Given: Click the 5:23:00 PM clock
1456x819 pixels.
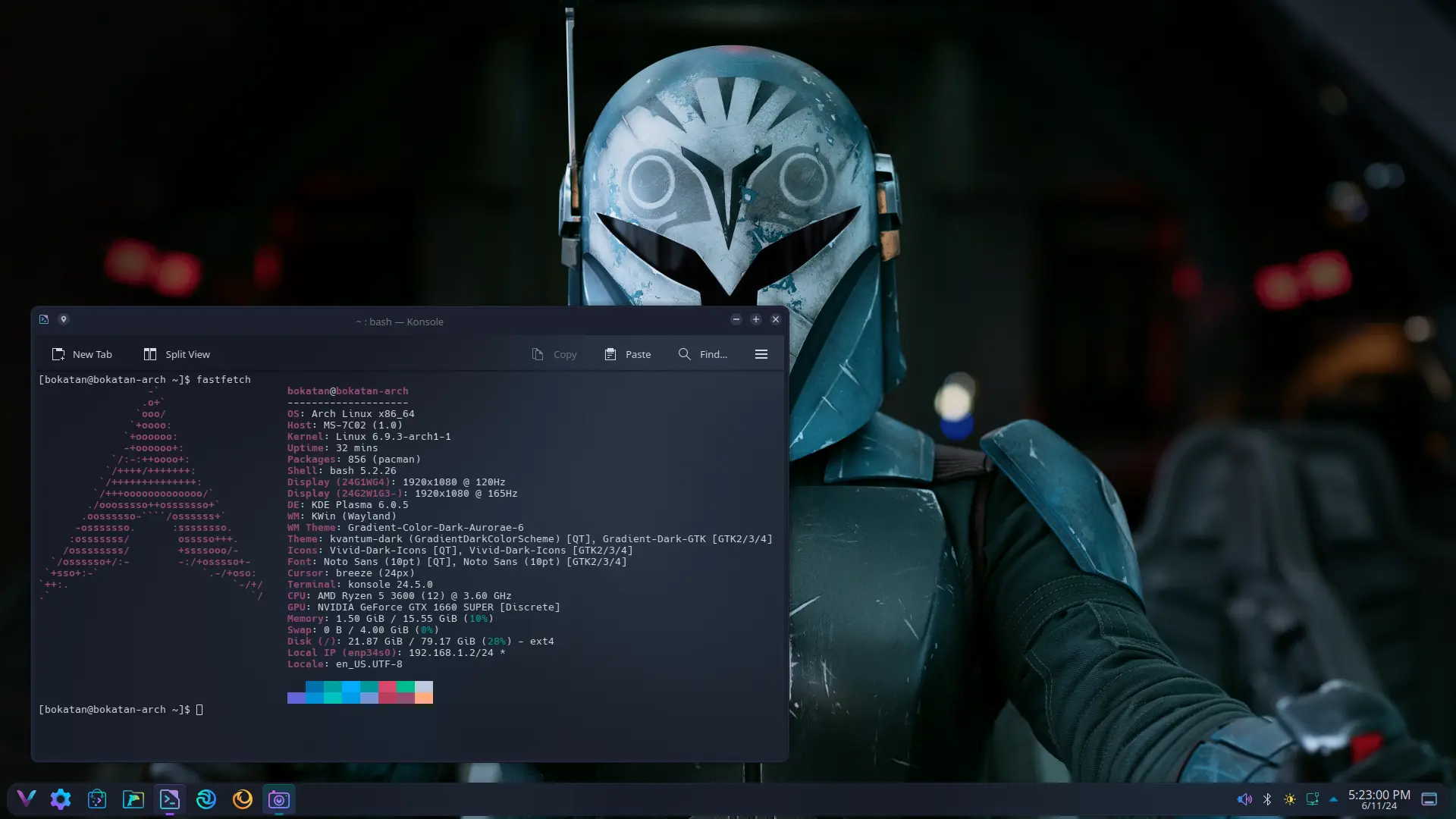Looking at the screenshot, I should coord(1379,795).
